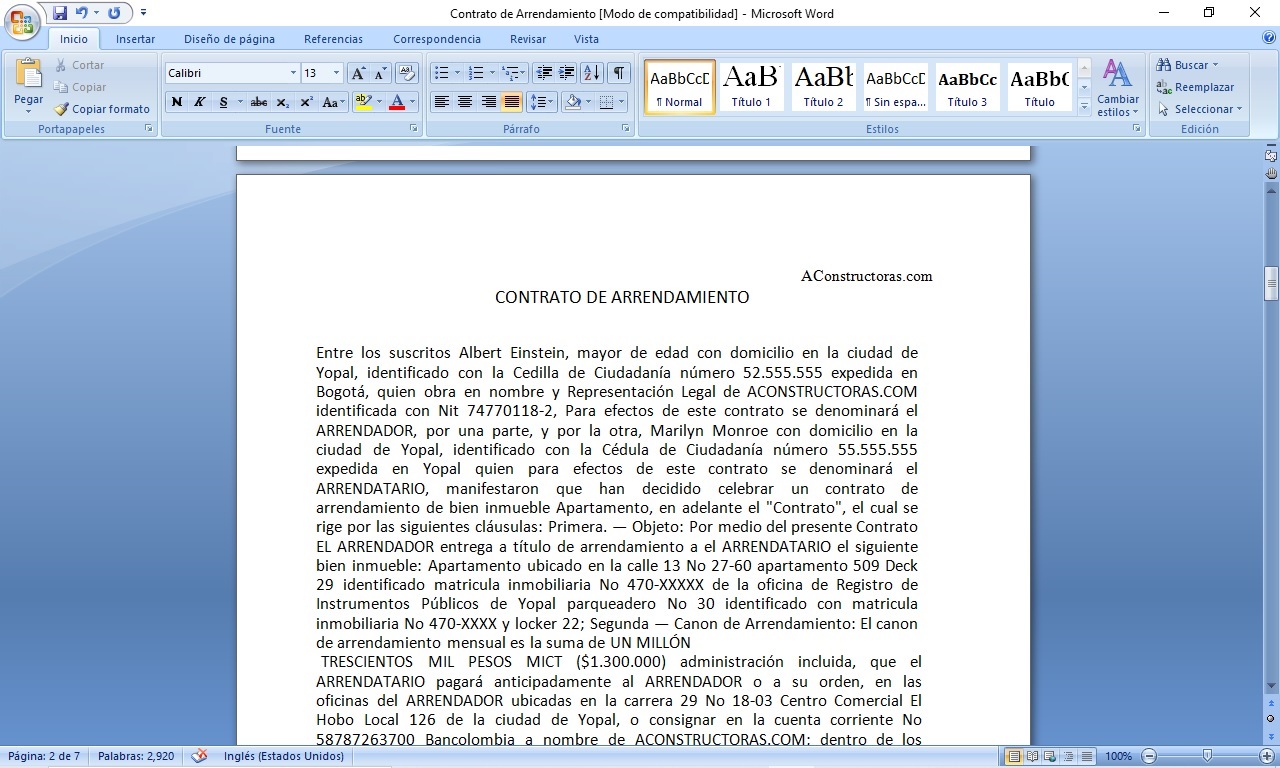Open the Revisar tab
The width and height of the screenshot is (1280, 768).
528,39
